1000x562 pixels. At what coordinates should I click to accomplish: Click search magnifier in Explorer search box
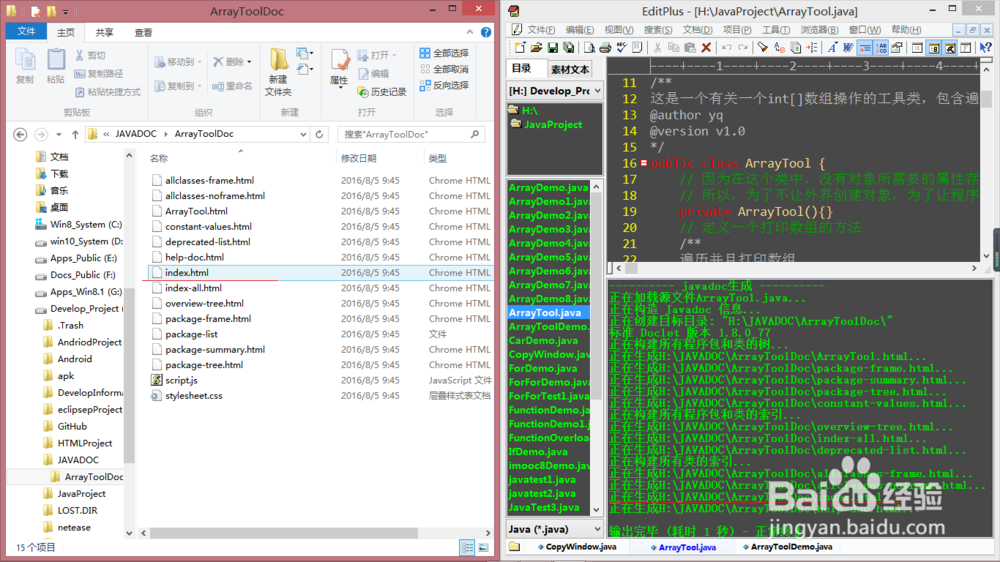tap(474, 134)
